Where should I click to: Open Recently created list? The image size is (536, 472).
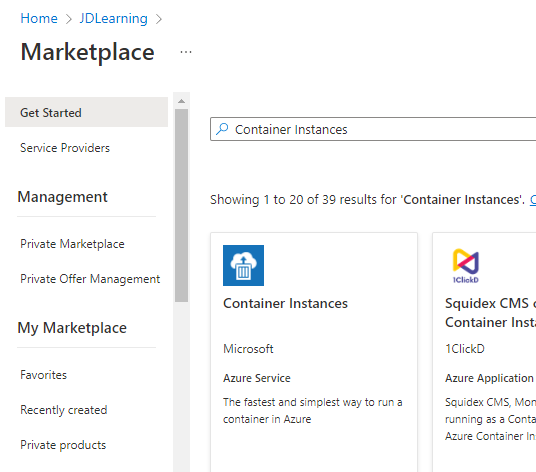click(64, 410)
